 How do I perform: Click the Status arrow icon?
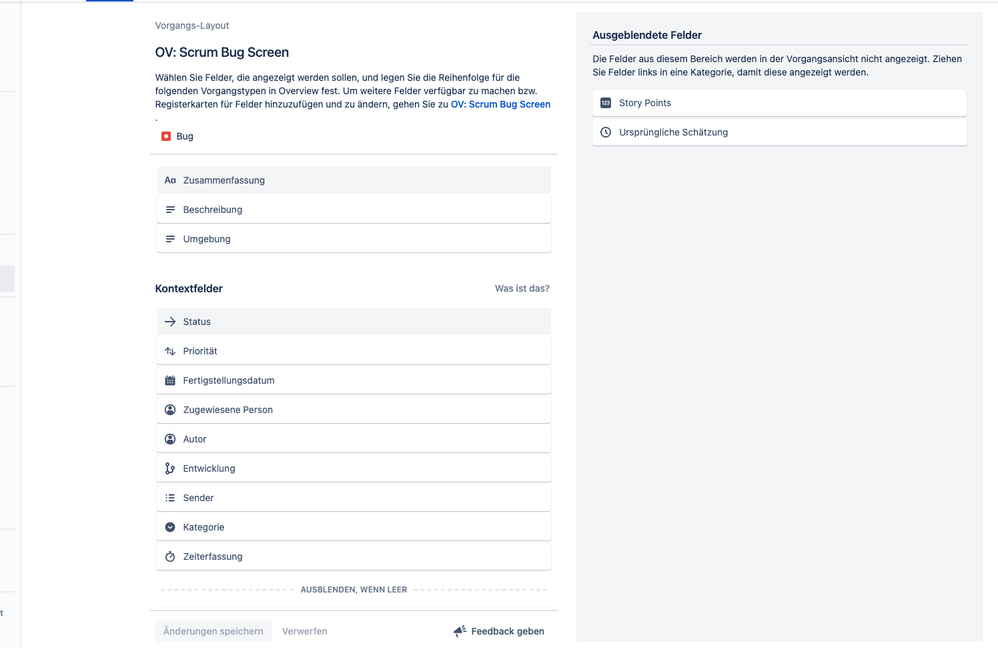[170, 322]
